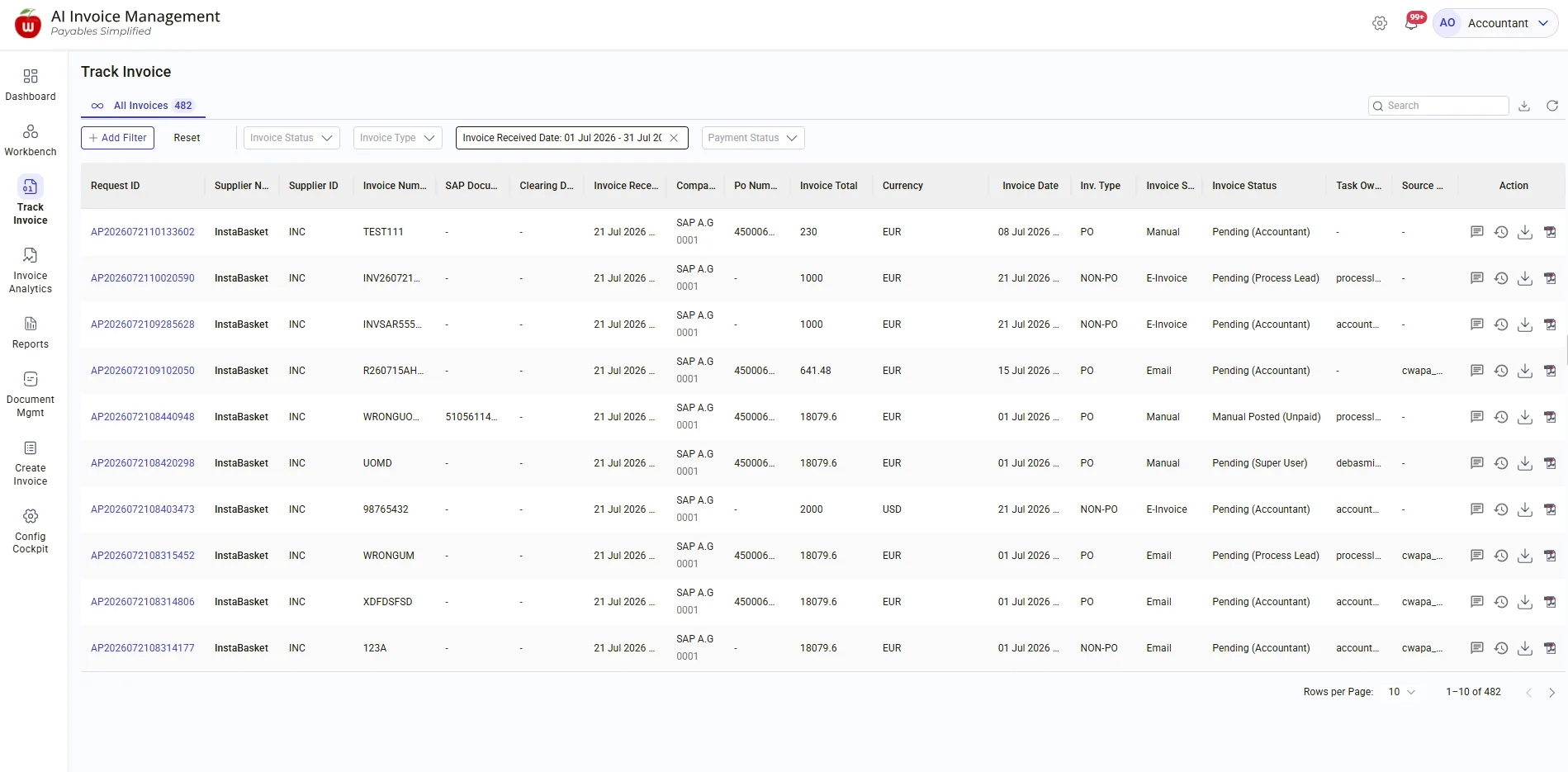Click the export download icon beside Search
The height and width of the screenshot is (772, 1568).
(x=1524, y=106)
